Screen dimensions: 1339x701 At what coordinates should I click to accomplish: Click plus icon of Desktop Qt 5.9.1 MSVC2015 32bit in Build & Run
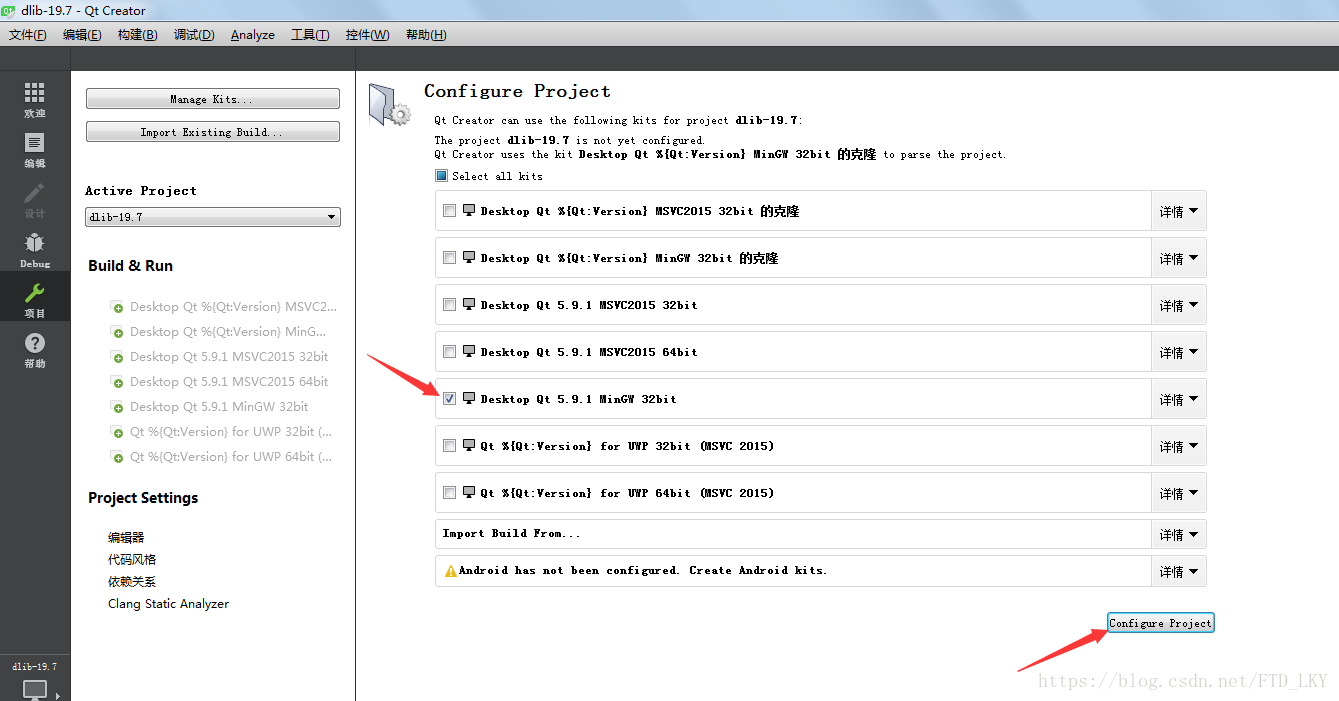tap(118, 357)
